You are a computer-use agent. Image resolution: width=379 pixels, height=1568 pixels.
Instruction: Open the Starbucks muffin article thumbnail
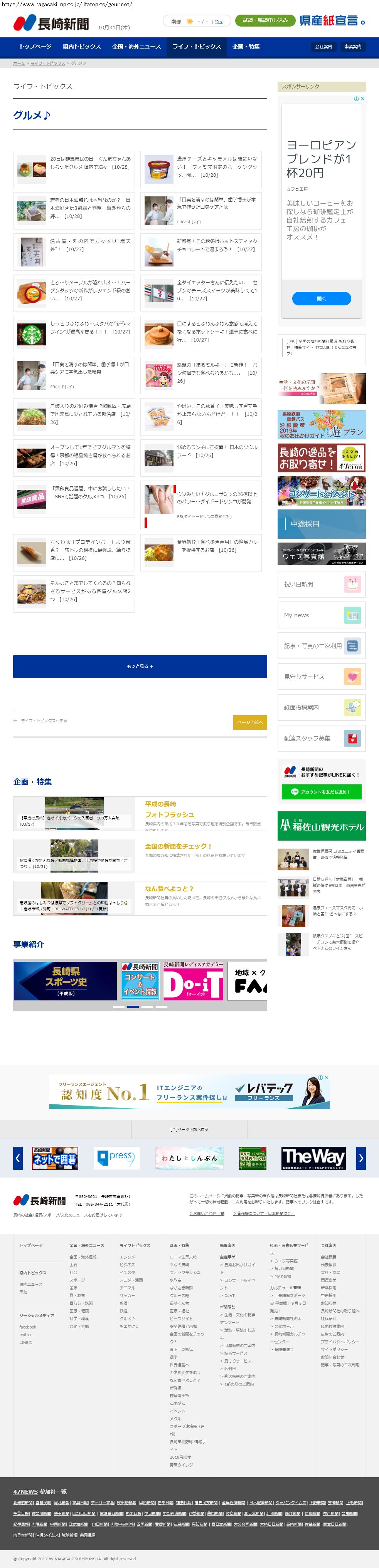(32, 333)
